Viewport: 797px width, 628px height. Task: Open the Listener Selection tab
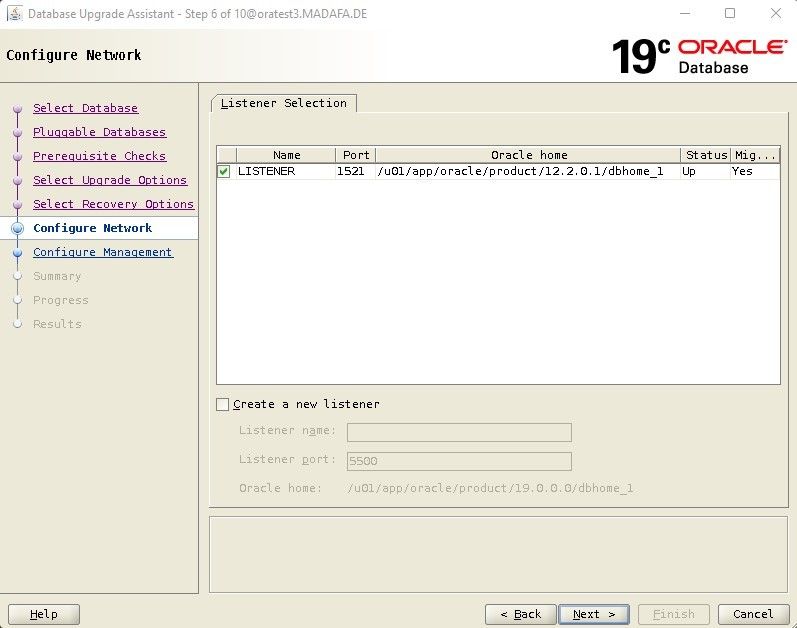tap(284, 103)
